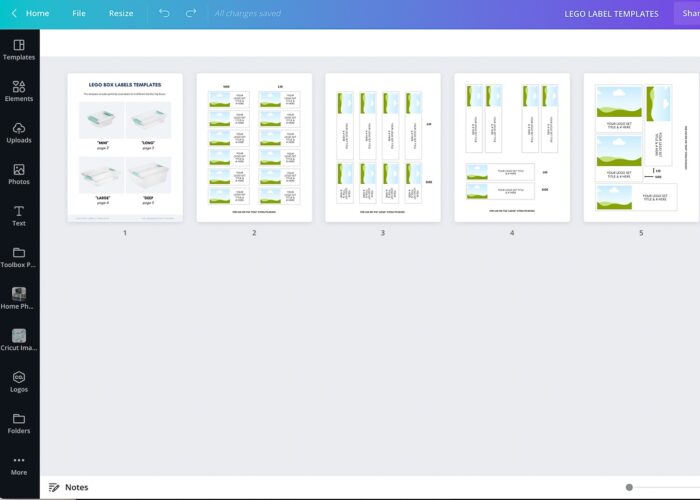Click the Redo arrow icon
This screenshot has height=500, width=700.
[x=191, y=13]
